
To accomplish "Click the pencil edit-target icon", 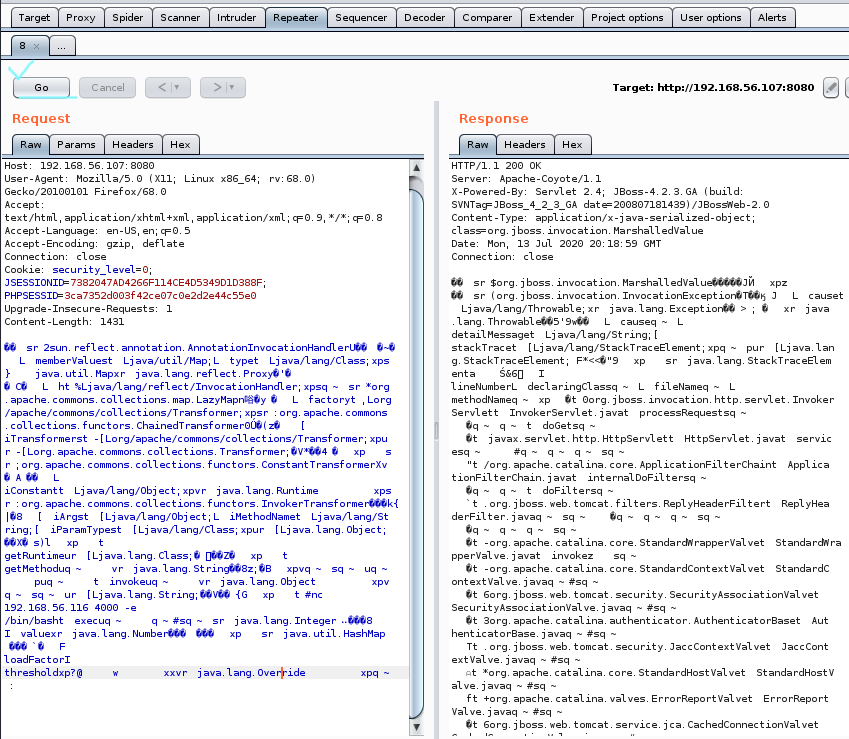I will [831, 88].
